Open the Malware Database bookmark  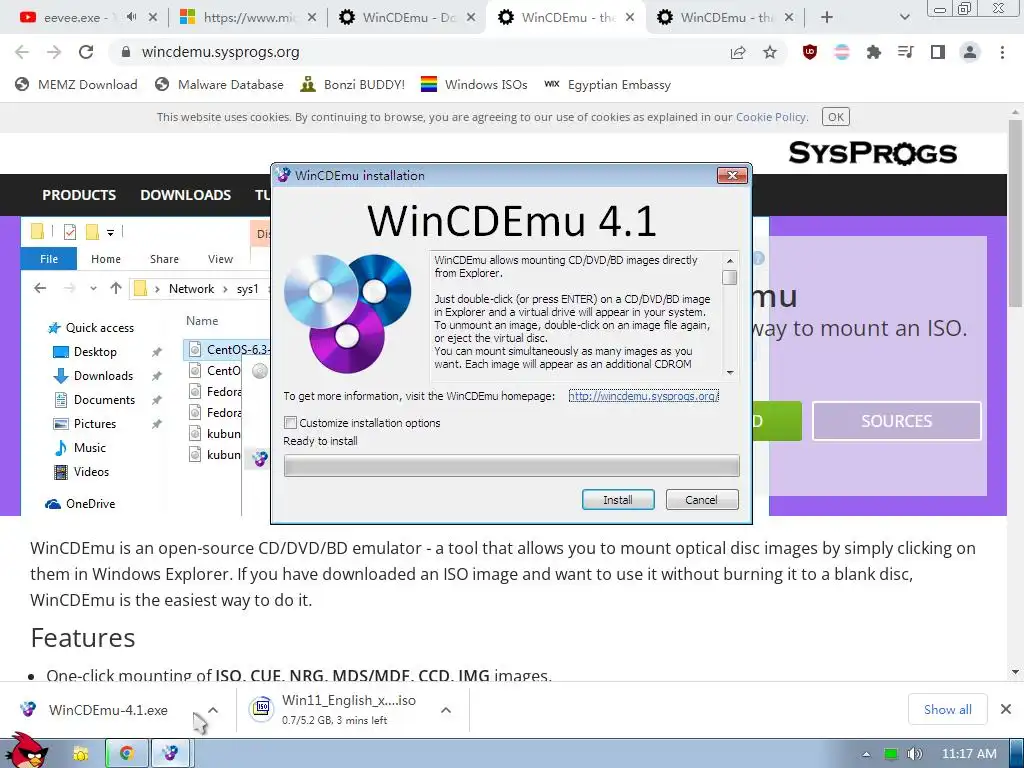point(219,84)
